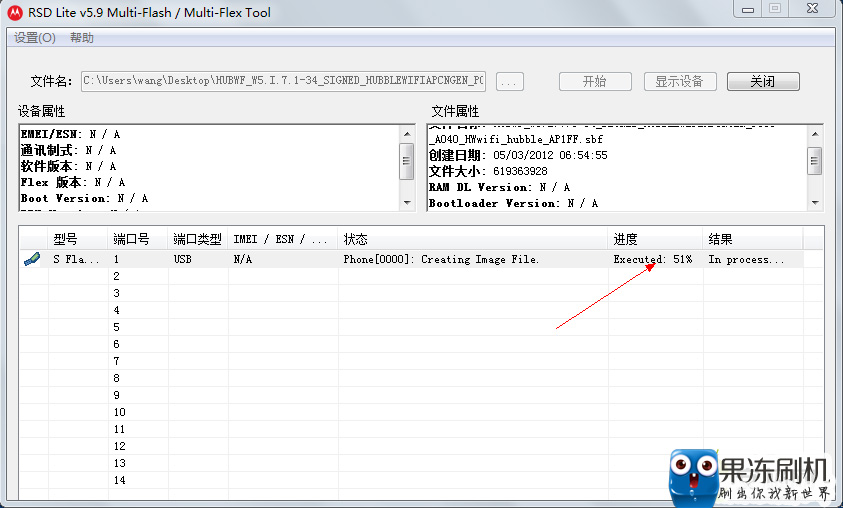
Task: Open the 设置(O) menu
Action: (35, 38)
